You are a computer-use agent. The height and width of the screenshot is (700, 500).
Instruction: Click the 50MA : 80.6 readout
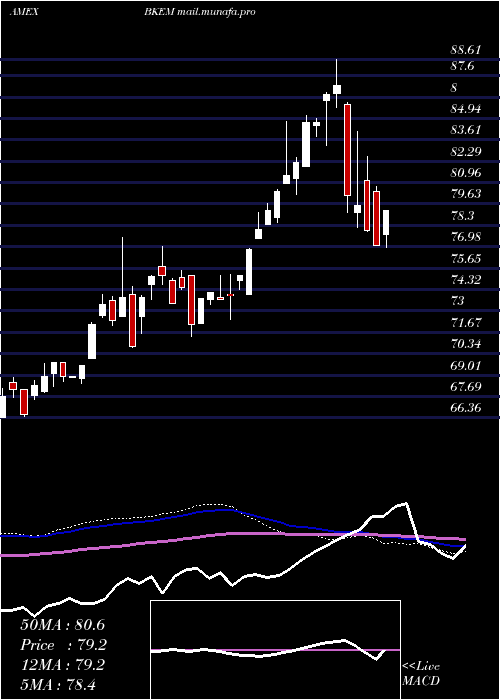click(62, 625)
